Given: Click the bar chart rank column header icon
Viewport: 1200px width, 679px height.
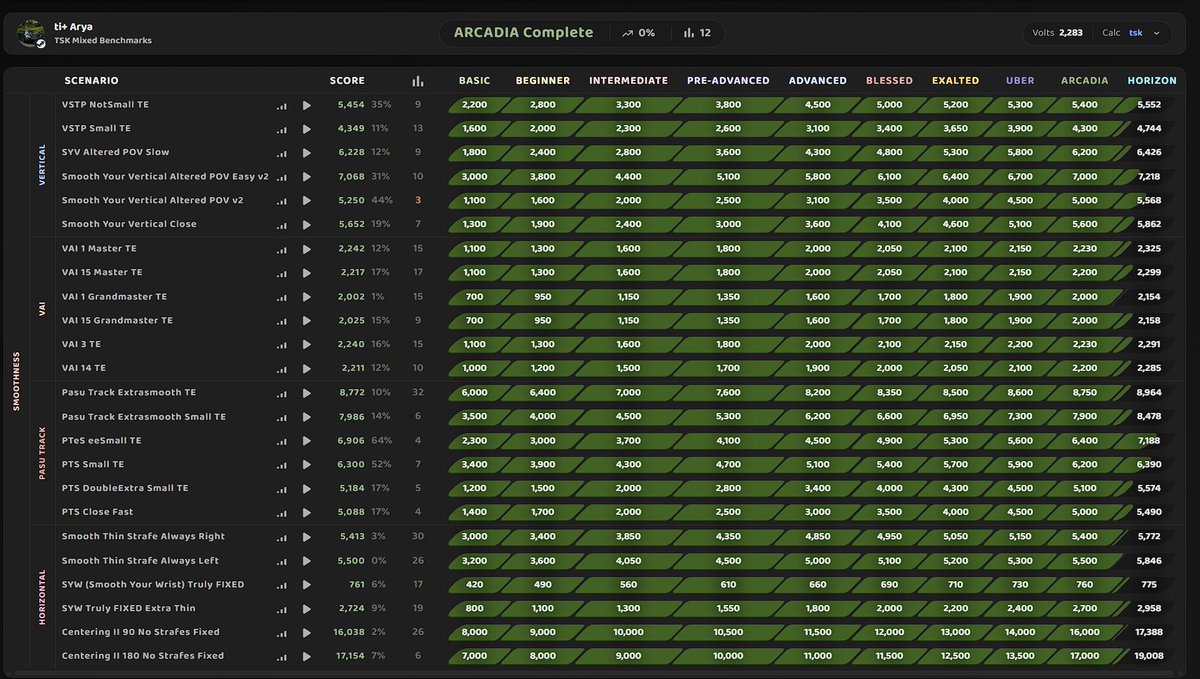Looking at the screenshot, I should pyautogui.click(x=418, y=81).
